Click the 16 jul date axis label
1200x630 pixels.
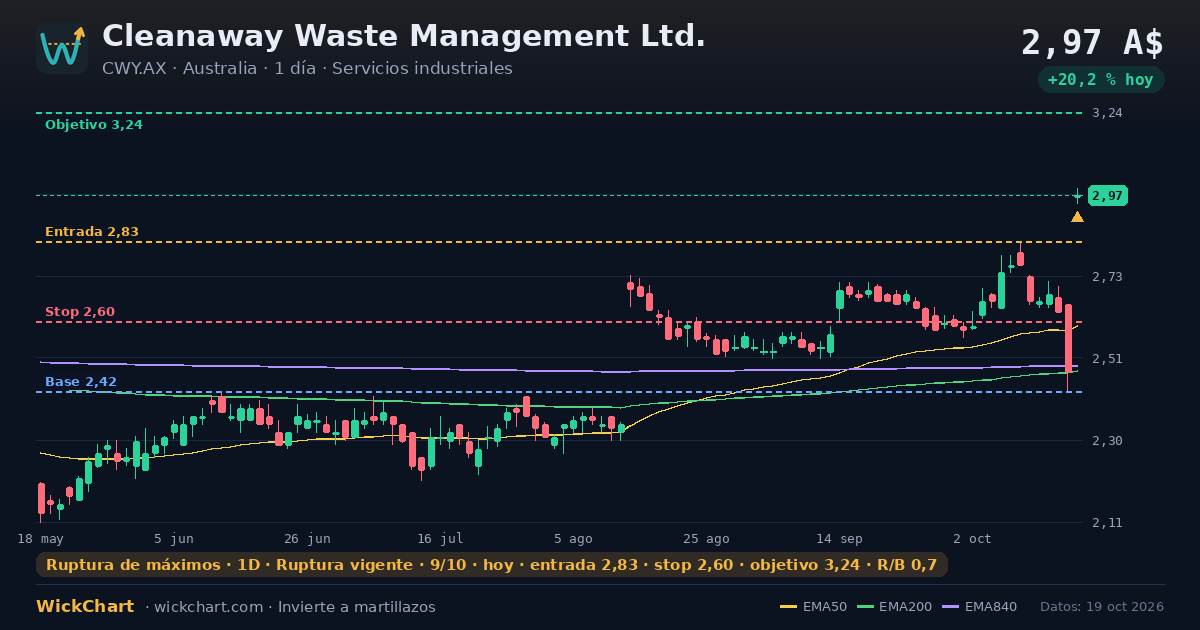point(440,539)
